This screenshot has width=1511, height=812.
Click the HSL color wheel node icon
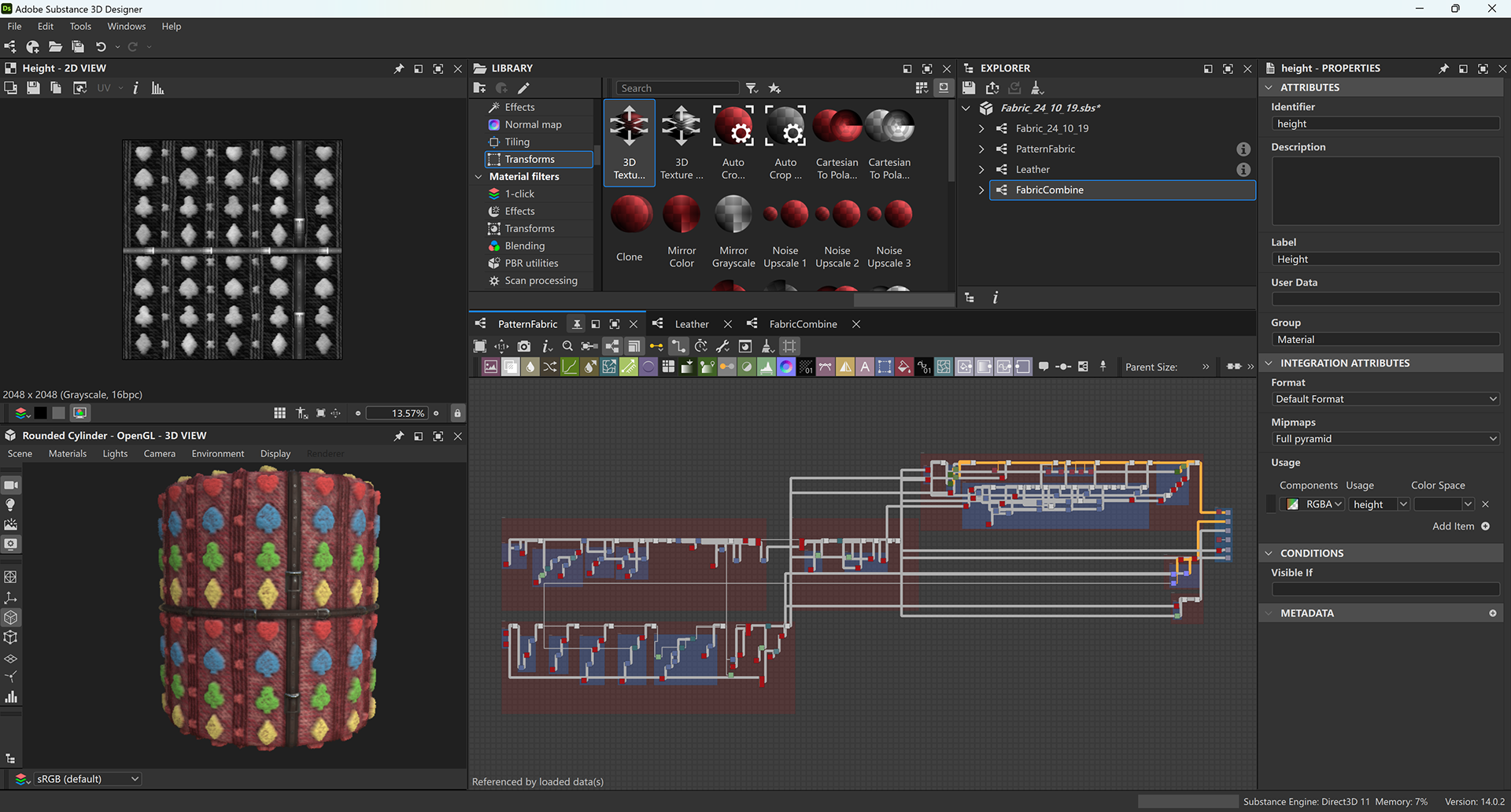[786, 367]
